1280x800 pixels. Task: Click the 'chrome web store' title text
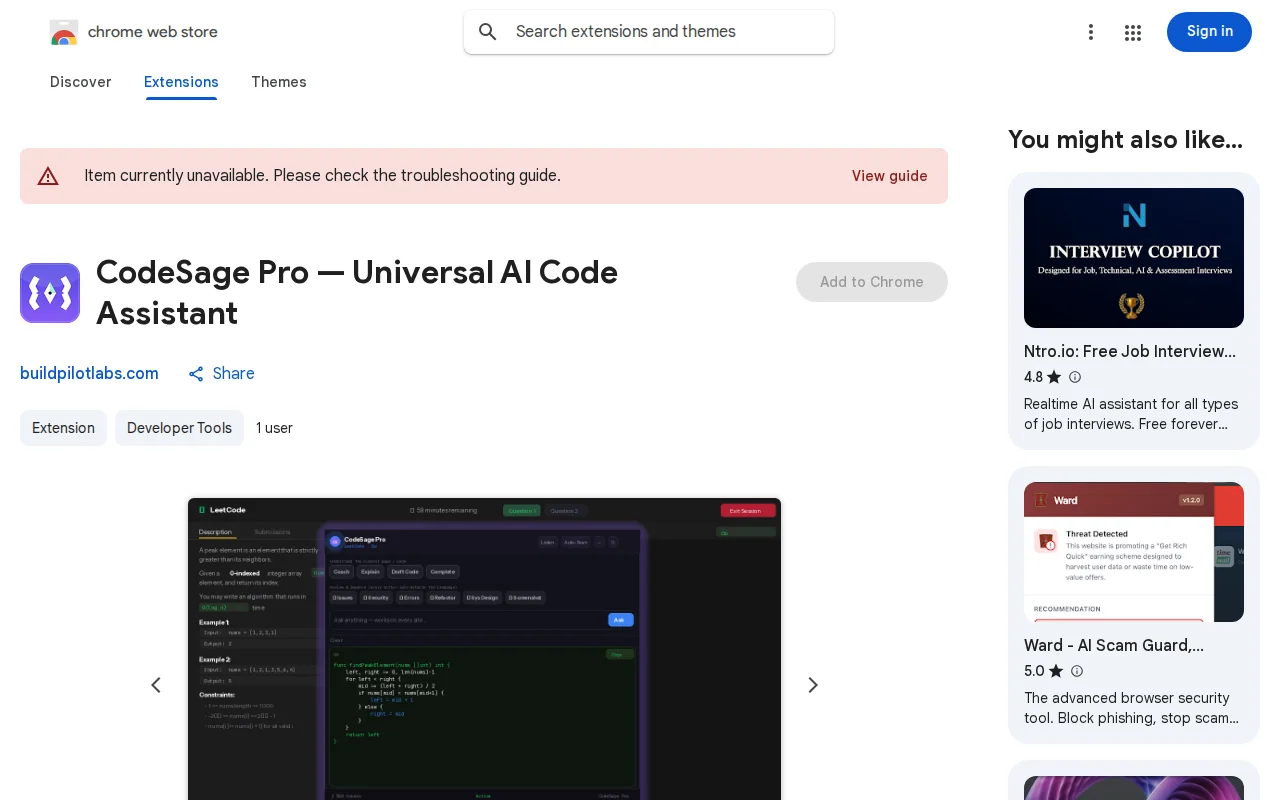point(153,32)
